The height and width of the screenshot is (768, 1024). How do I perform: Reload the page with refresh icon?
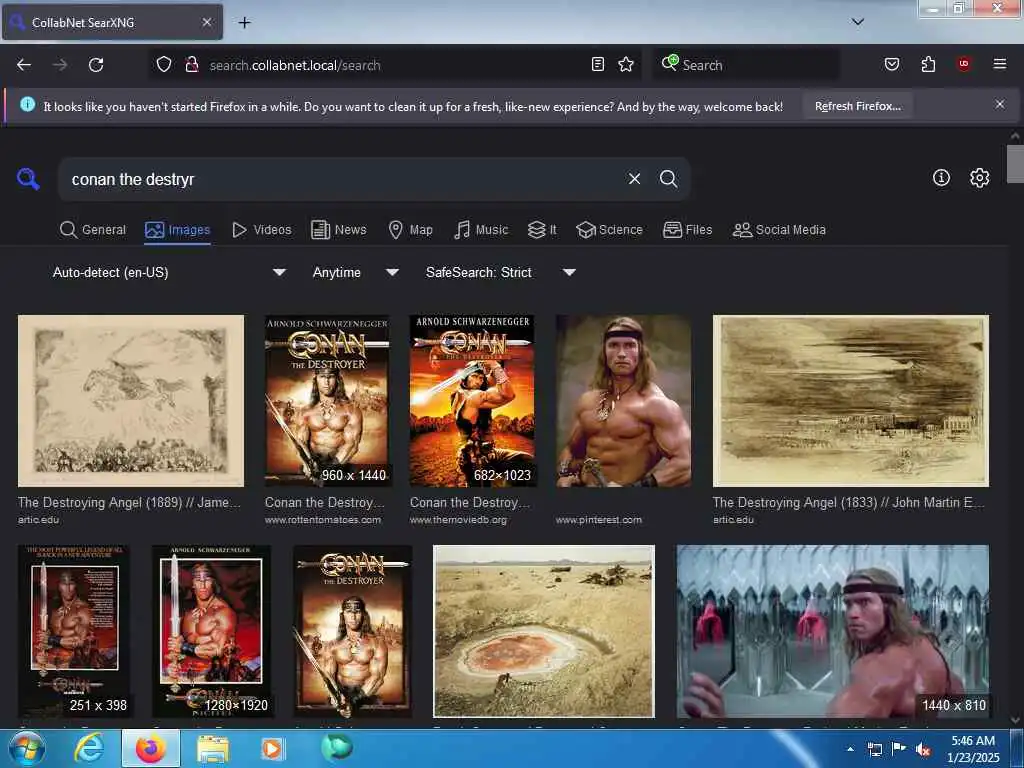(96, 65)
